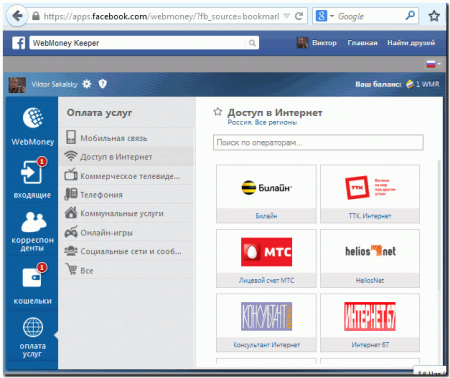Choose the Интернет 67 operator tile

370,323
